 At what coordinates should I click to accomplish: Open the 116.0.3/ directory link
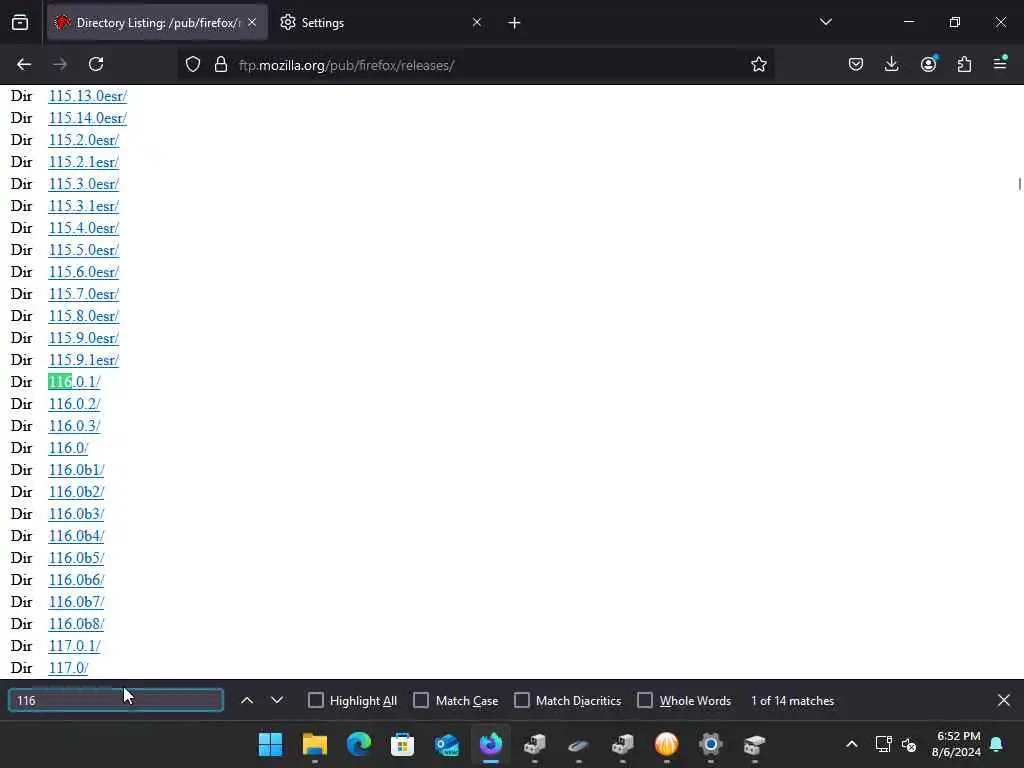point(74,426)
